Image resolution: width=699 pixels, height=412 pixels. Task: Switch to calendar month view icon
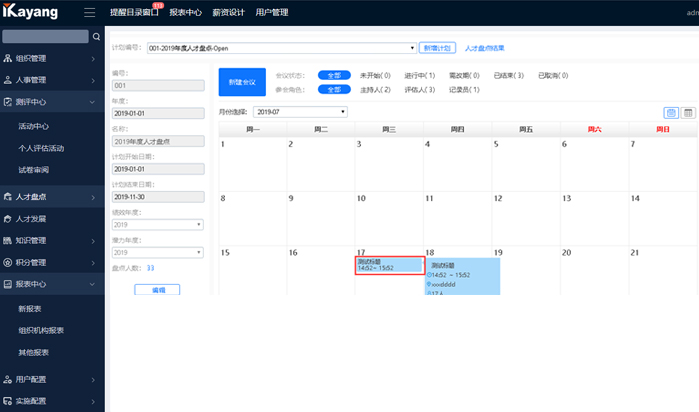pyautogui.click(x=671, y=112)
